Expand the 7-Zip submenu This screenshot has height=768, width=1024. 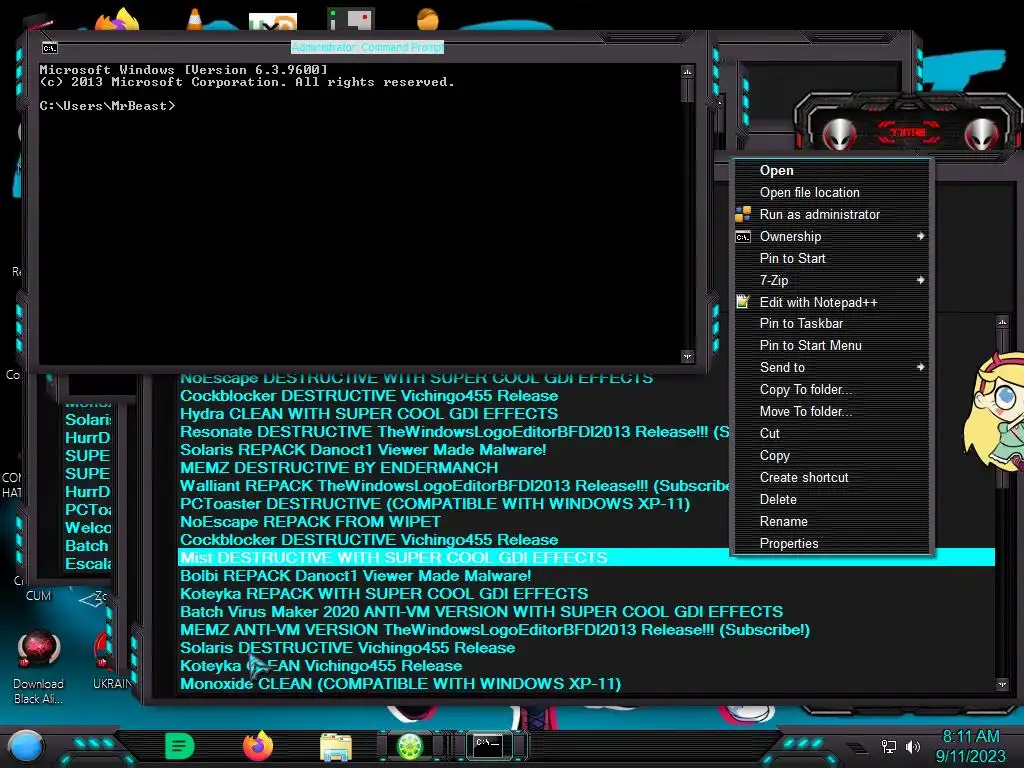coord(832,280)
